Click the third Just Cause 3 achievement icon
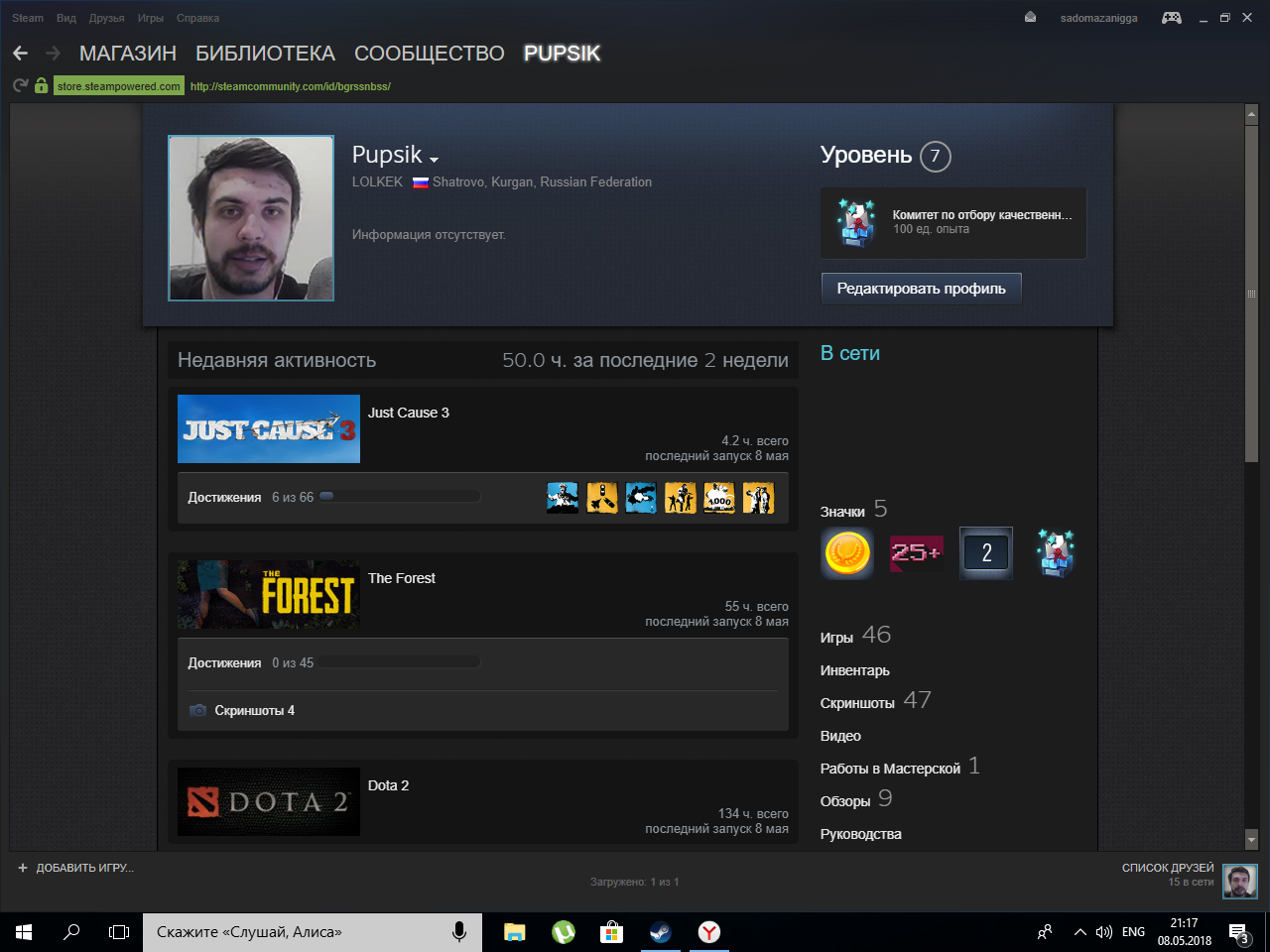 (x=641, y=497)
